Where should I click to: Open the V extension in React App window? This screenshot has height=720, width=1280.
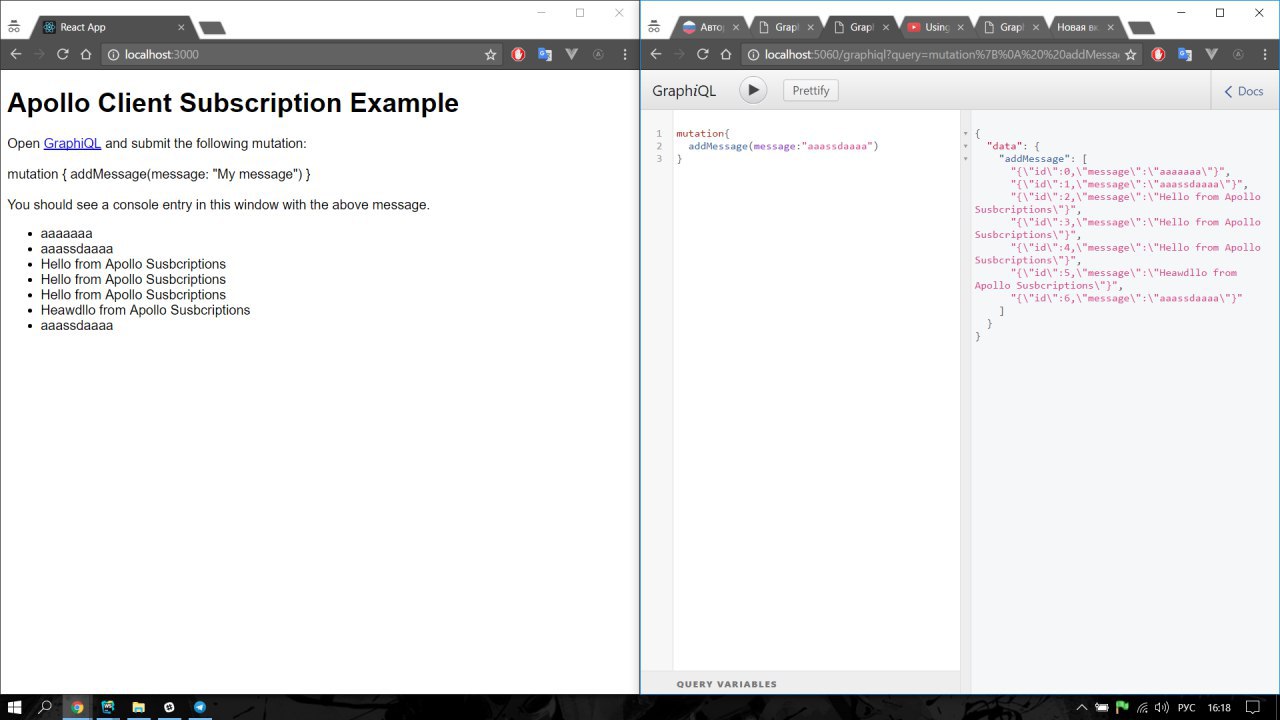571,55
